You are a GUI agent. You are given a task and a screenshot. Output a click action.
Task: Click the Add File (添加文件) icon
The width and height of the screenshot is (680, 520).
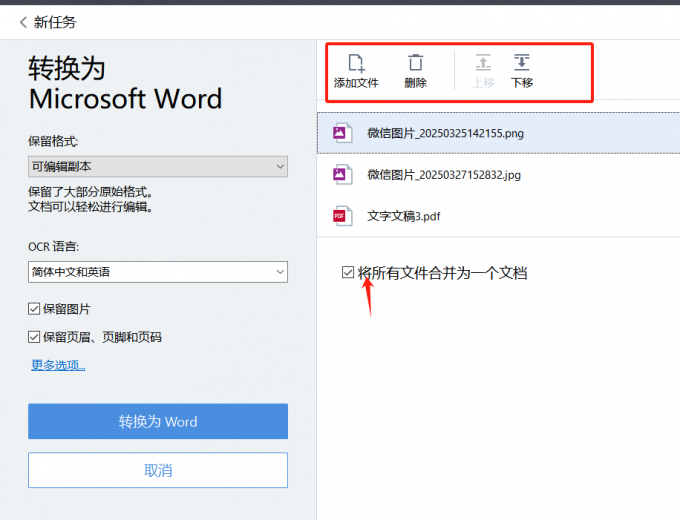coord(356,63)
